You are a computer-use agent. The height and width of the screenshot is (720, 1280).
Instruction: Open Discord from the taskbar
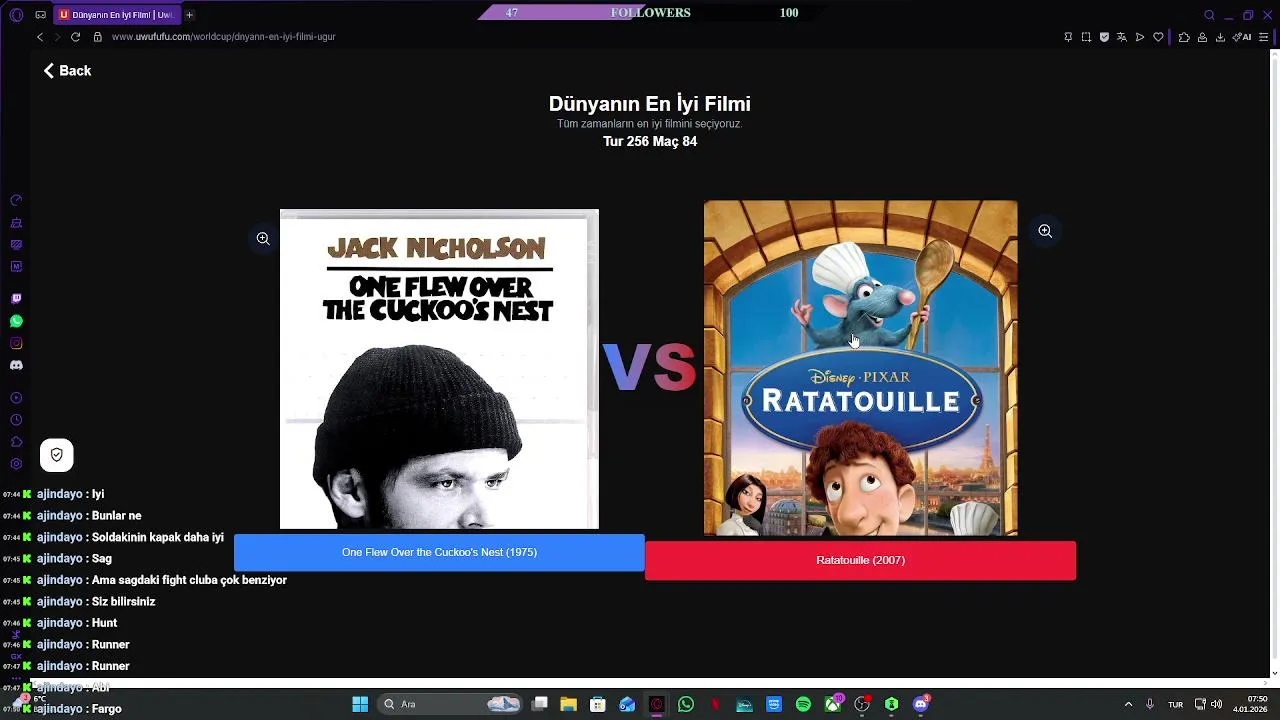click(921, 704)
